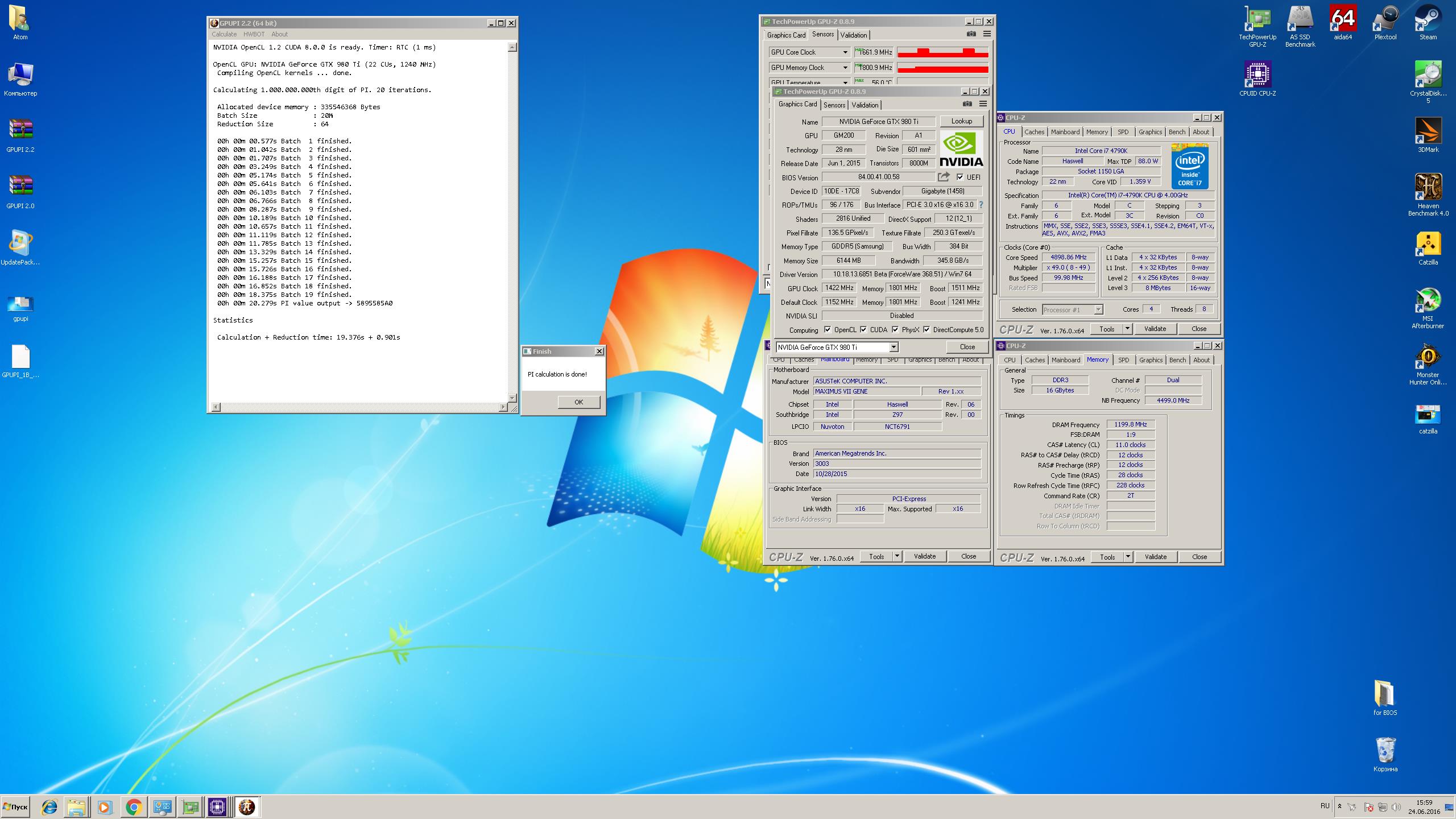Viewport: 1456px width, 819px height.
Task: Open Bench tab in CPU-Z CPU window
Action: [x=1177, y=132]
